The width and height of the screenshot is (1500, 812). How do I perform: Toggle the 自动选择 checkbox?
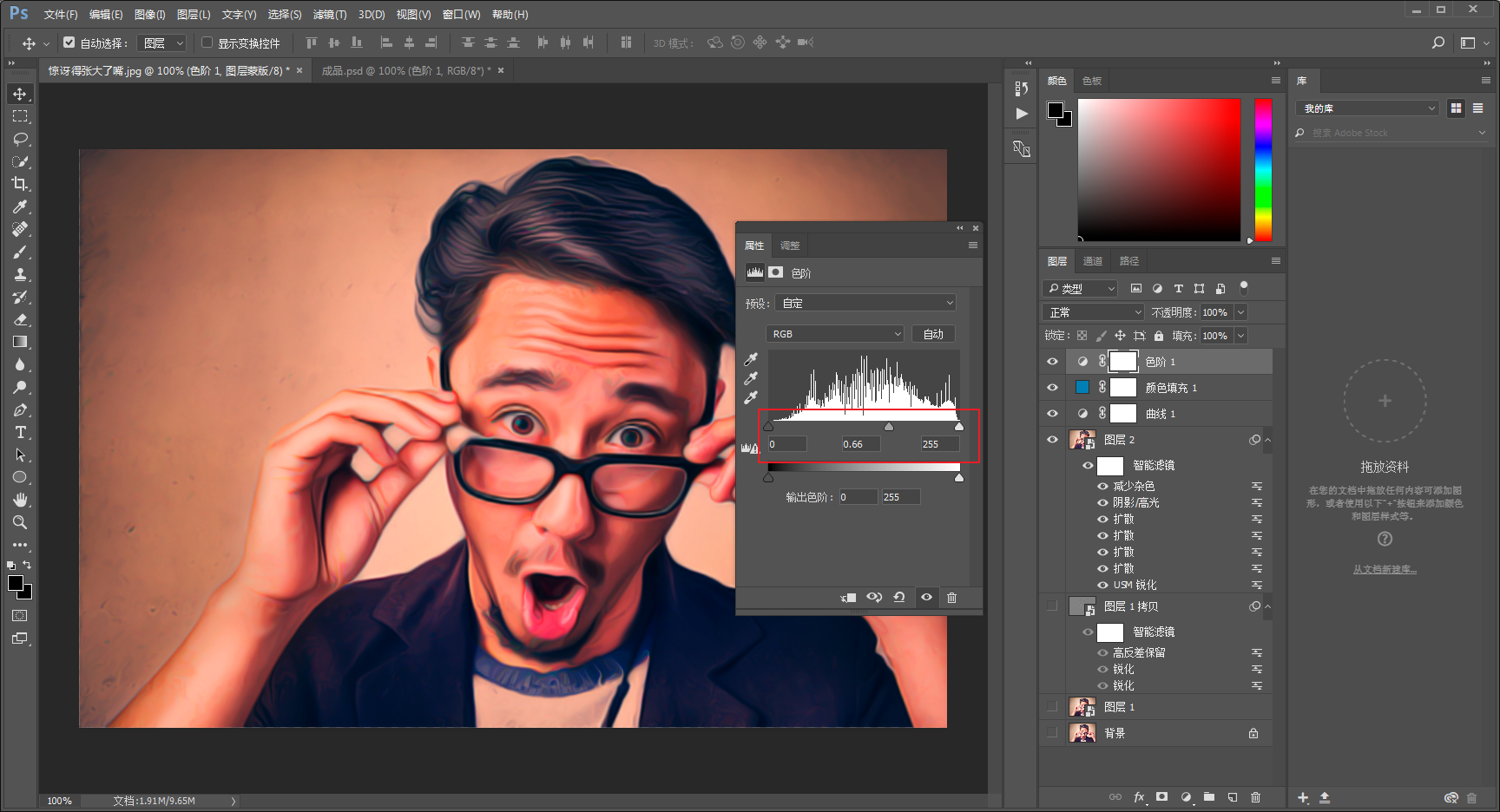click(x=69, y=42)
